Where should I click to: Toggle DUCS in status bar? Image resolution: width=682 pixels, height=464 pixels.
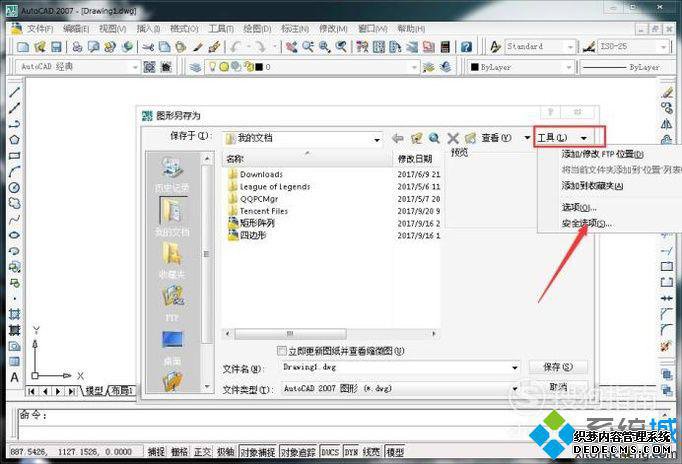[x=330, y=452]
